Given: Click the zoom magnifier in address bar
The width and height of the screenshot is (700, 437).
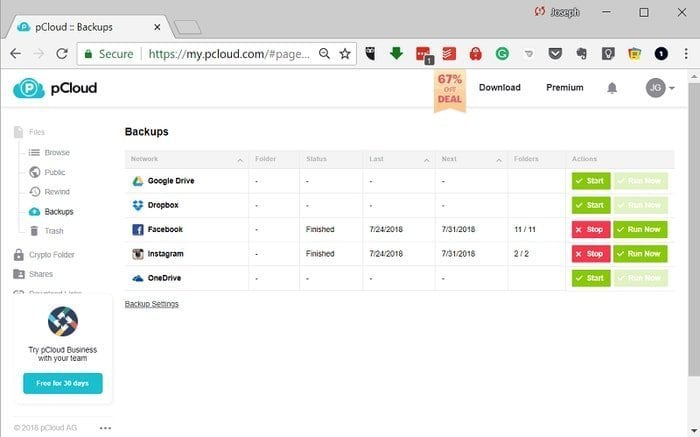Looking at the screenshot, I should (325, 54).
